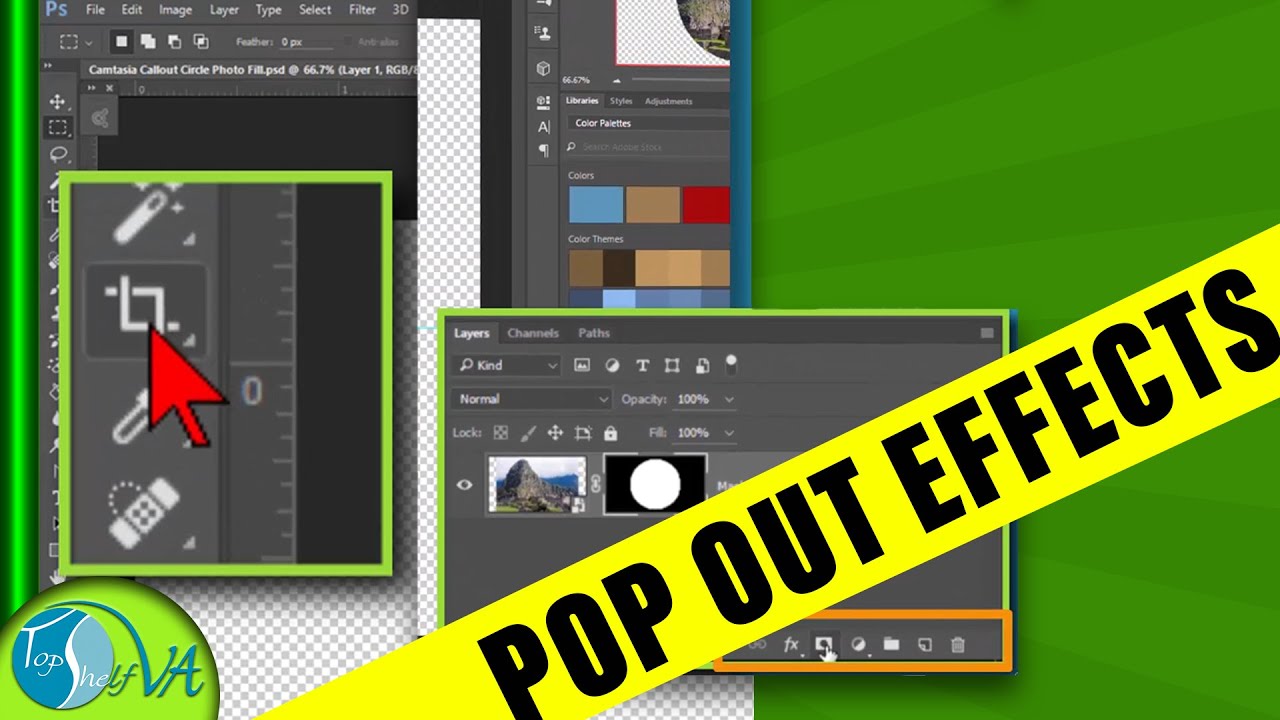This screenshot has width=1280, height=720.
Task: Click the Photoshop Ps logo
Action: point(57,10)
